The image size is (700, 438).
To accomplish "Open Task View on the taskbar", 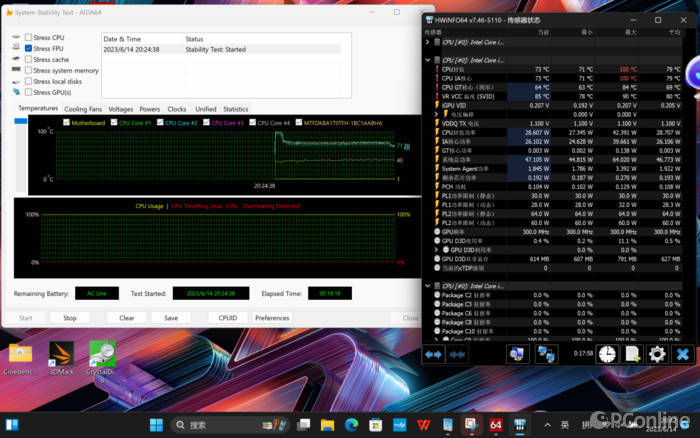I will point(304,425).
